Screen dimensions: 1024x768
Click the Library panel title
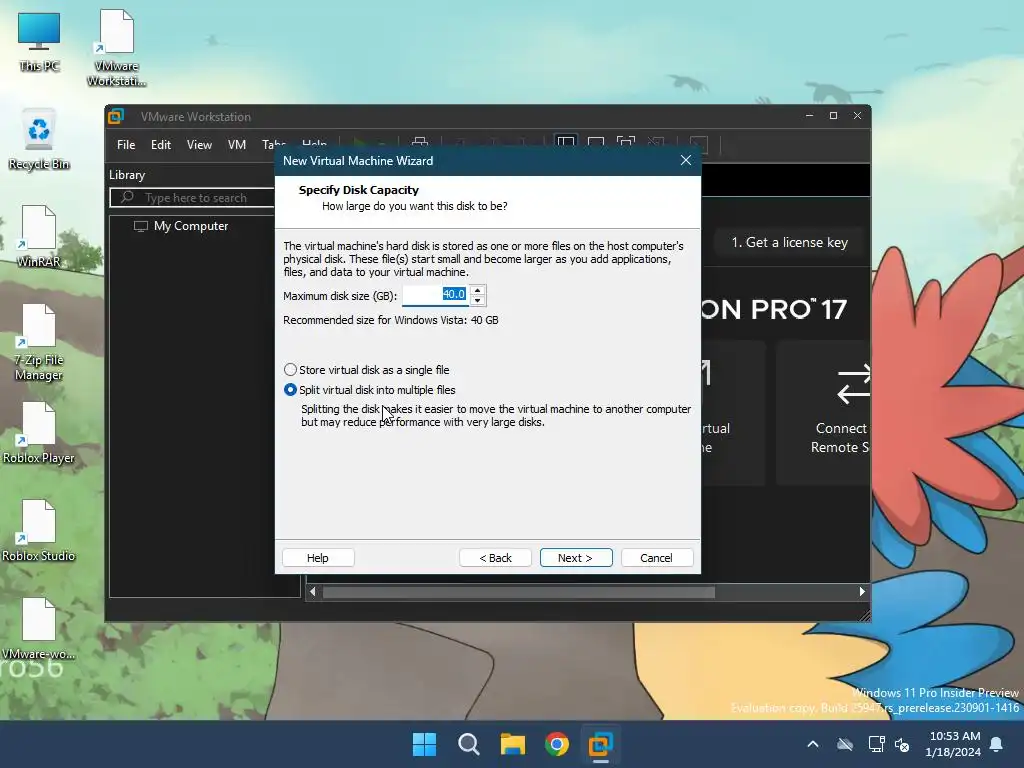(127, 175)
